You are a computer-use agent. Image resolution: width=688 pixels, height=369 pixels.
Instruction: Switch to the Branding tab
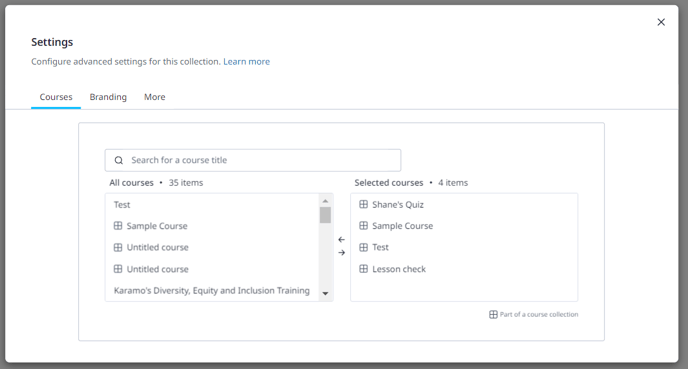click(108, 97)
